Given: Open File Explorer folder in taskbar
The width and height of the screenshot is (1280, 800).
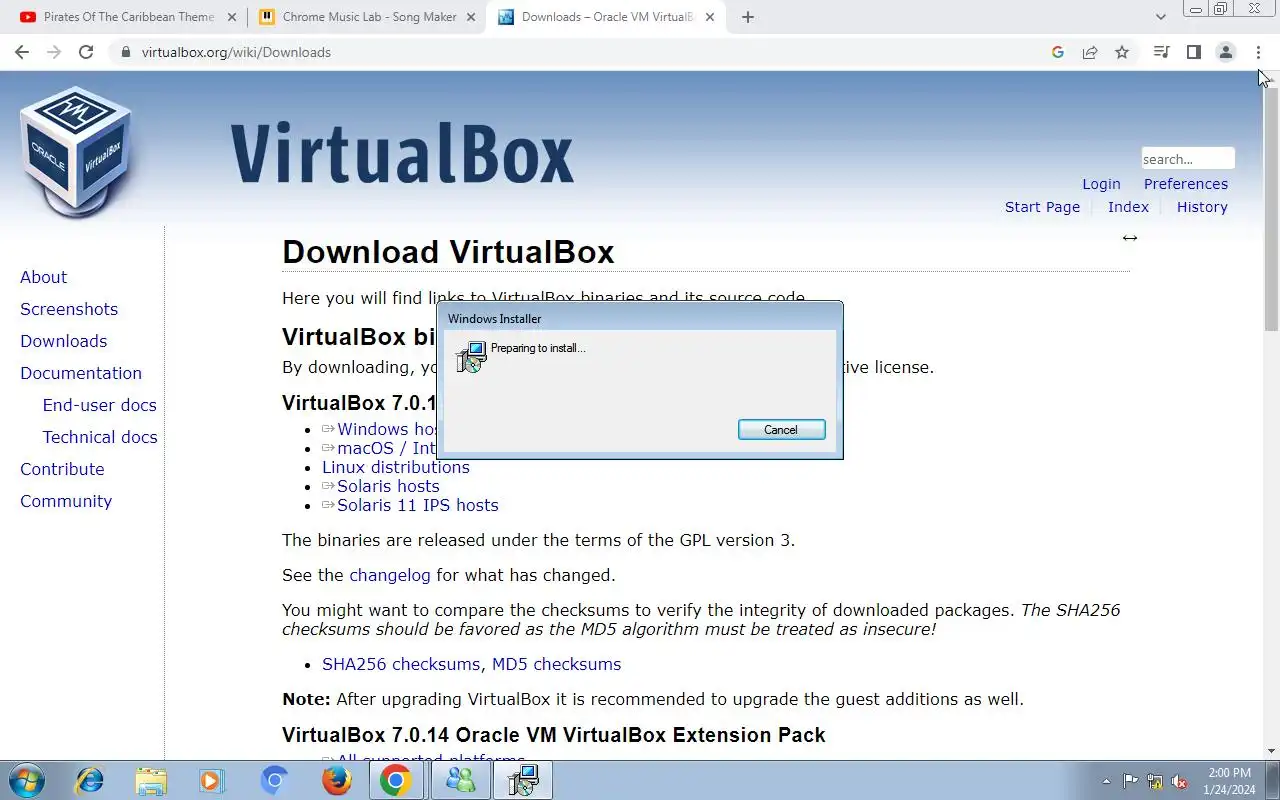Looking at the screenshot, I should click(x=151, y=780).
